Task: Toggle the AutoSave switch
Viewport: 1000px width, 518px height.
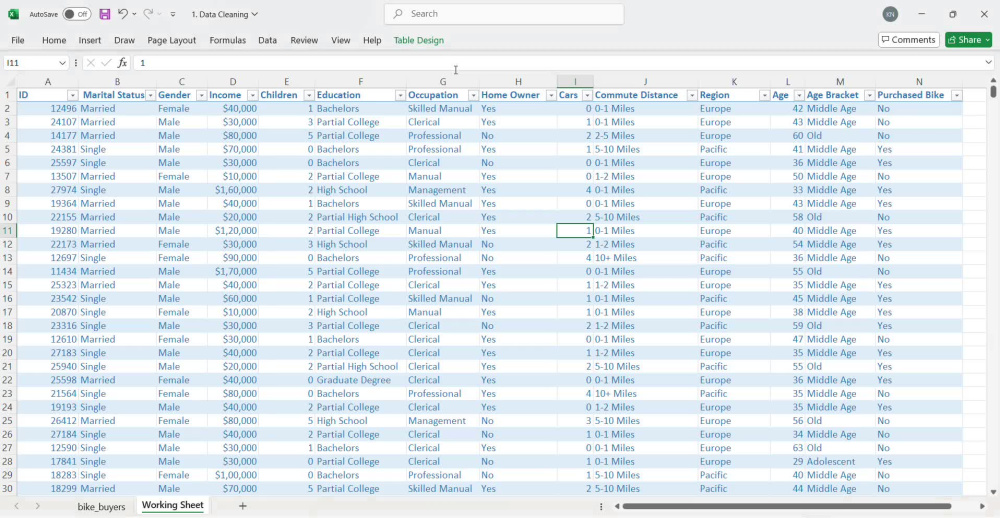Action: pyautogui.click(x=77, y=14)
